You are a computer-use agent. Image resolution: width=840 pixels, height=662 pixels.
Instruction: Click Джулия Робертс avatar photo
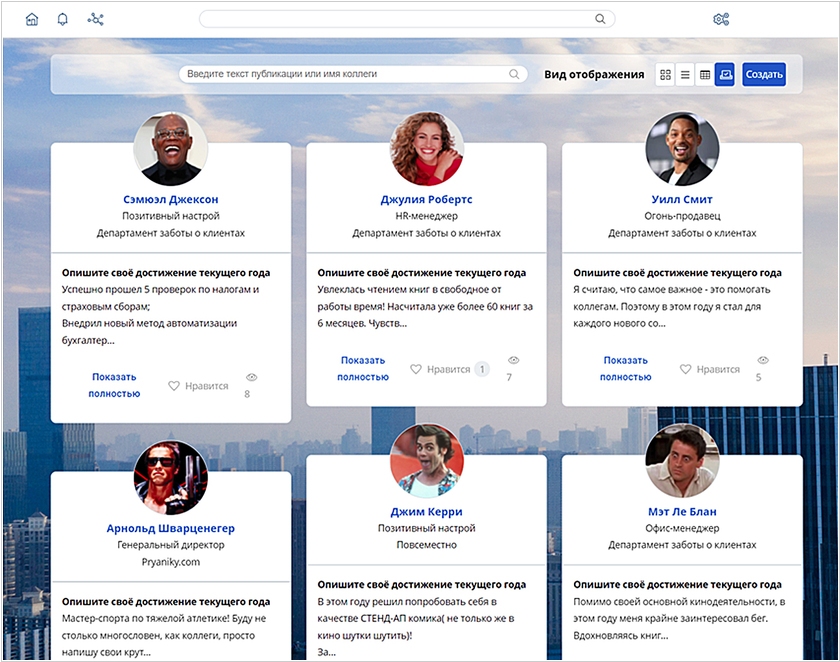click(426, 149)
